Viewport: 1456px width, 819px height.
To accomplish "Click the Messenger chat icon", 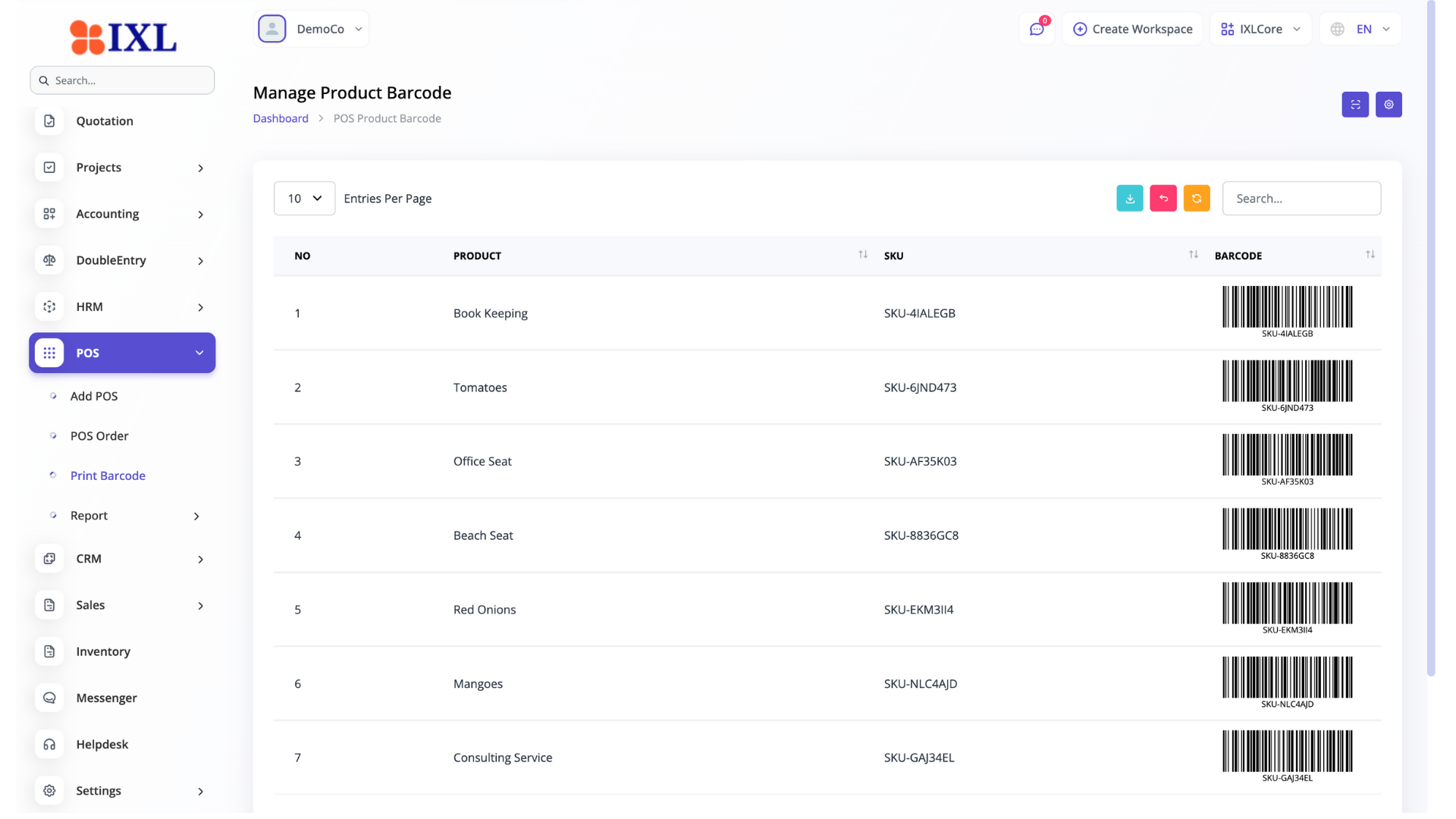I will point(49,698).
